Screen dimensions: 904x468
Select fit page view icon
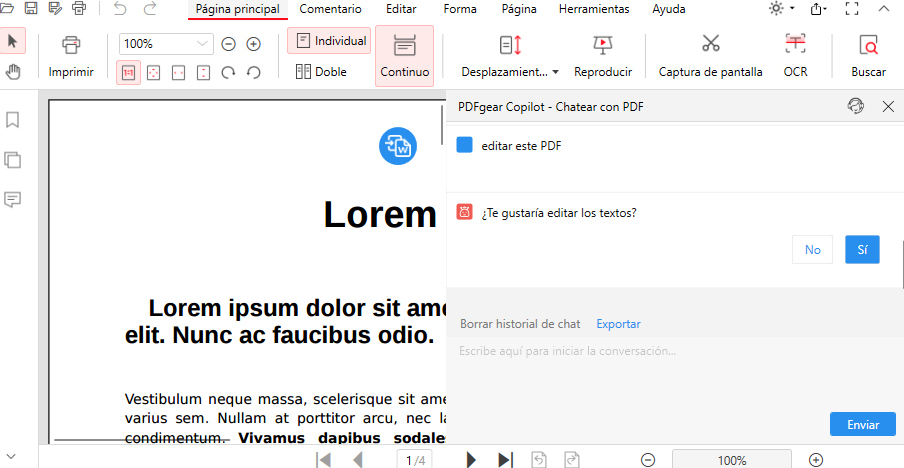pos(153,73)
